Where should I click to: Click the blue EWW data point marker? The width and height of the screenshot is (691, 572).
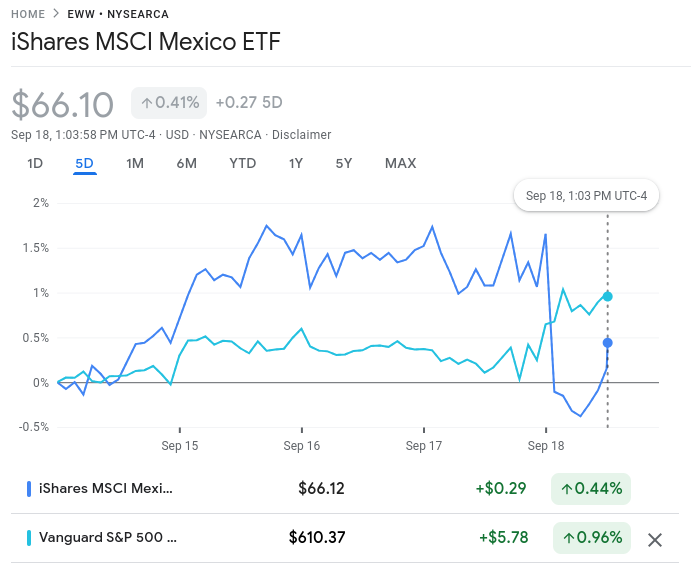click(607, 343)
